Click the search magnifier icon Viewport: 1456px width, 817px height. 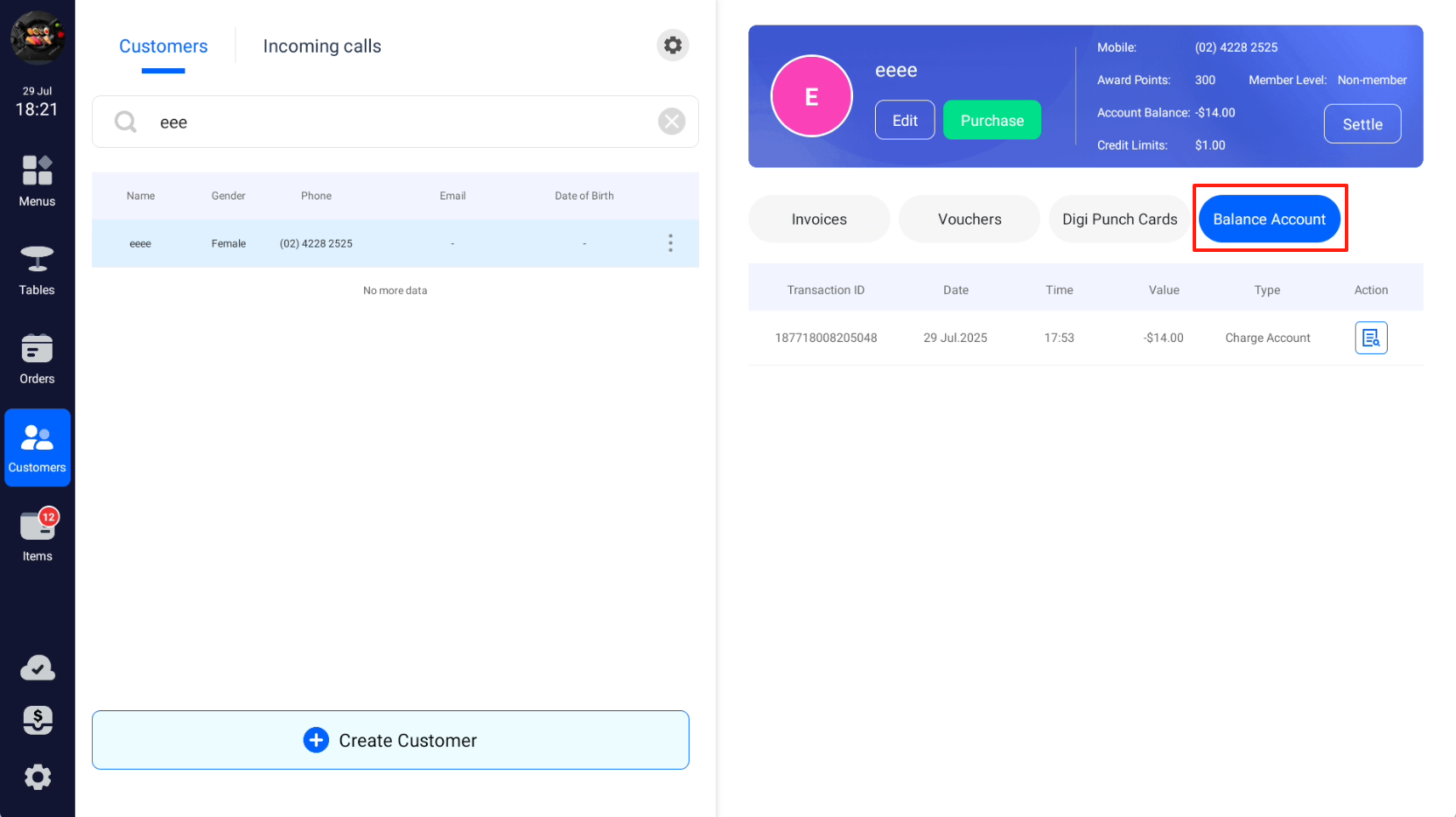pyautogui.click(x=126, y=122)
